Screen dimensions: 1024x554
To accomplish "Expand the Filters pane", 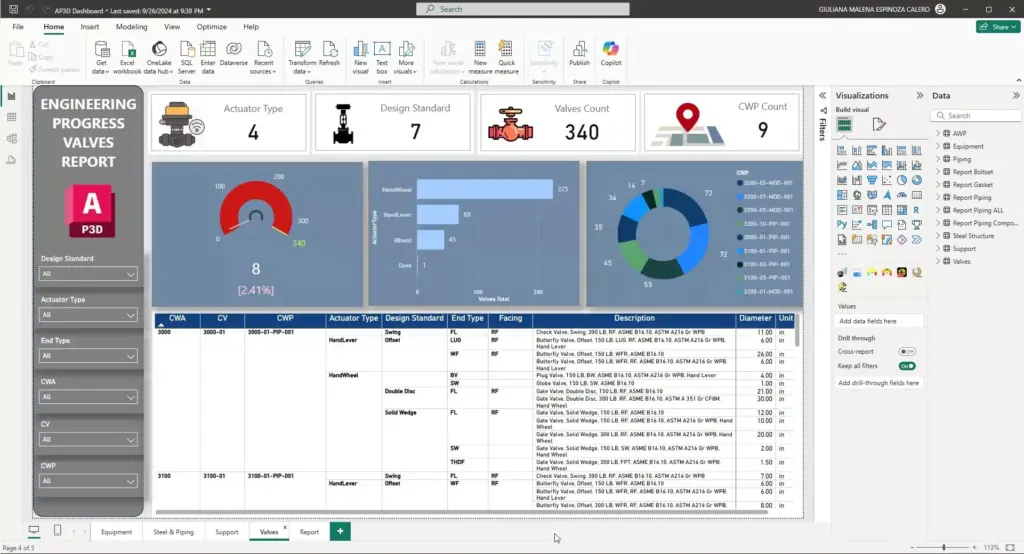I will click(823, 95).
